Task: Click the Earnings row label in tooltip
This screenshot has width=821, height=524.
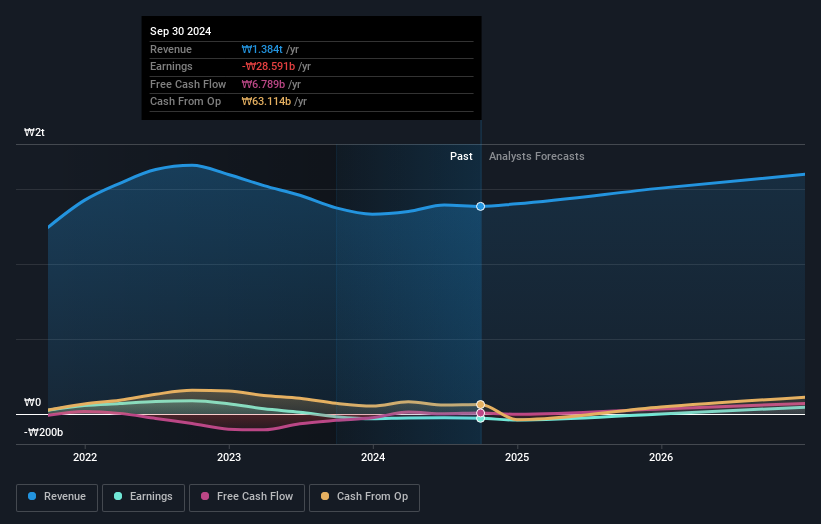Action: [171, 66]
